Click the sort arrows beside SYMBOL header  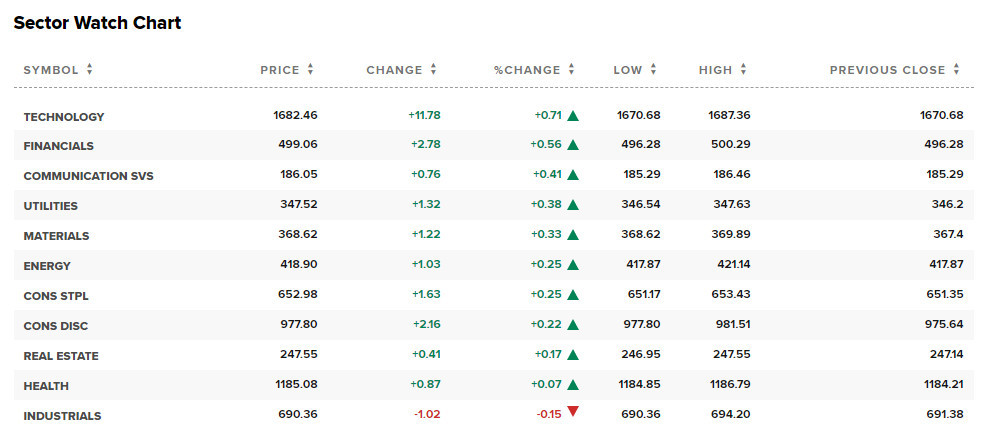click(90, 70)
